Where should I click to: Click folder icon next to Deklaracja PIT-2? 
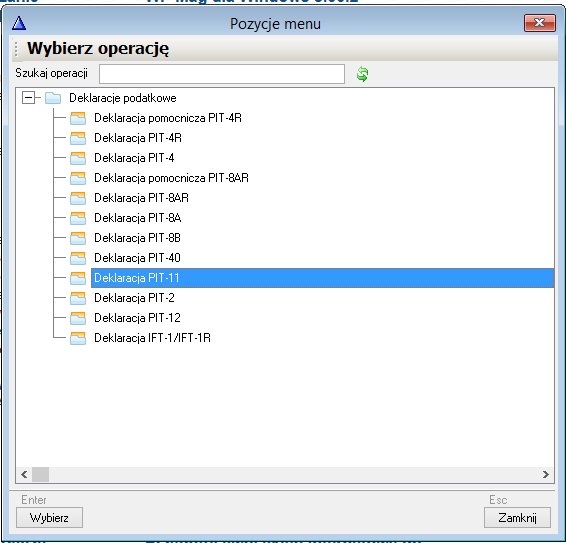(x=78, y=298)
